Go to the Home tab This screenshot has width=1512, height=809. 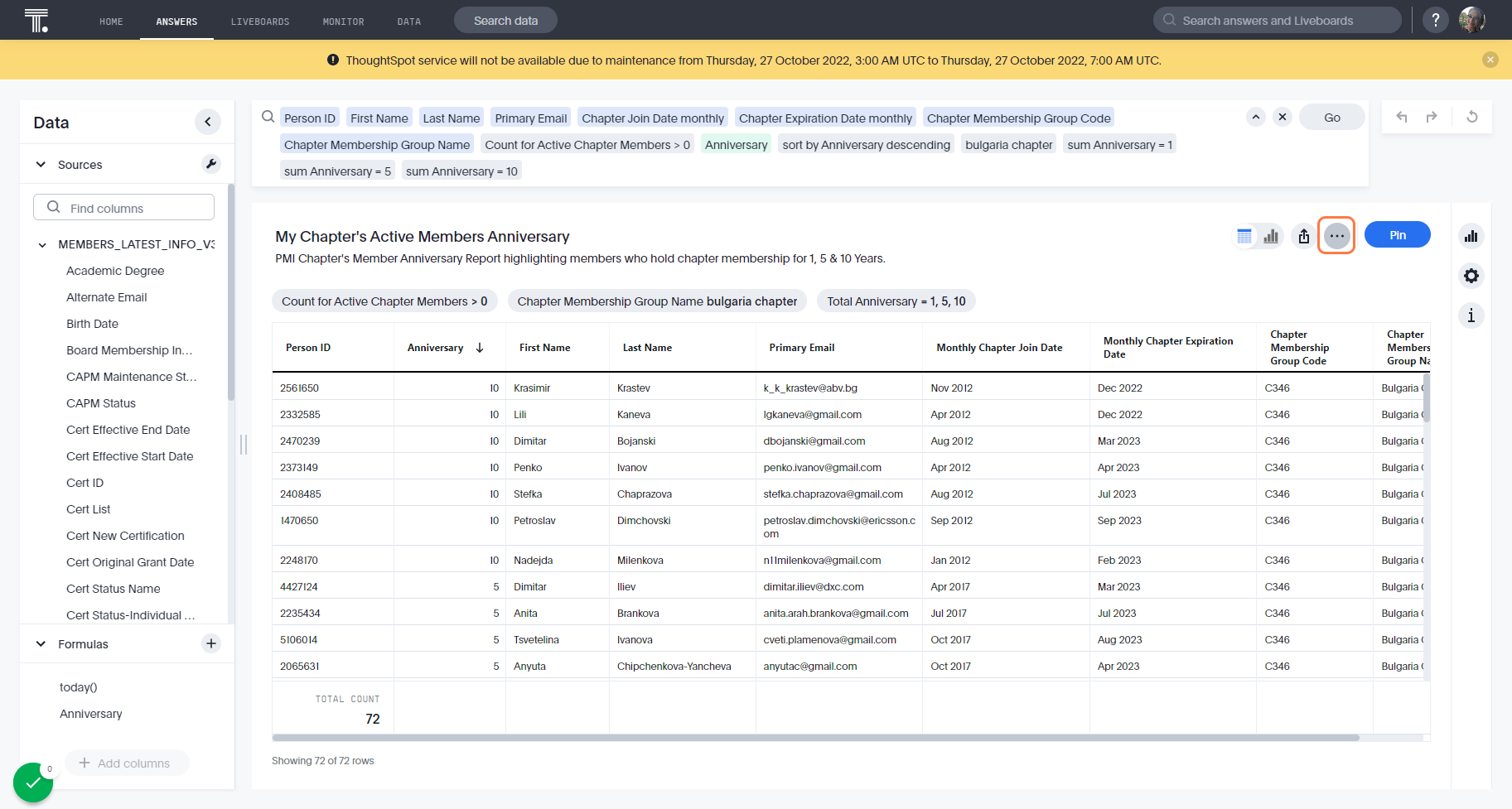[111, 22]
